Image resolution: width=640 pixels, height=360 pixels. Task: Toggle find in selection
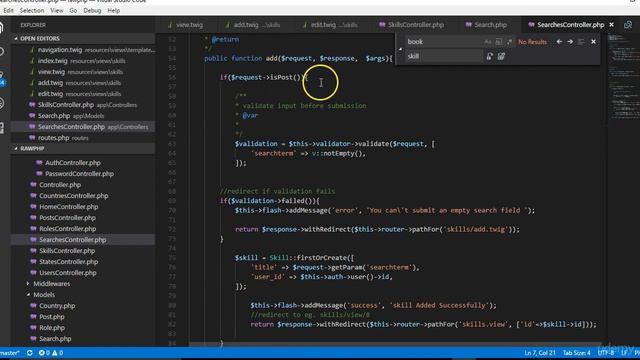pyautogui.click(x=581, y=42)
